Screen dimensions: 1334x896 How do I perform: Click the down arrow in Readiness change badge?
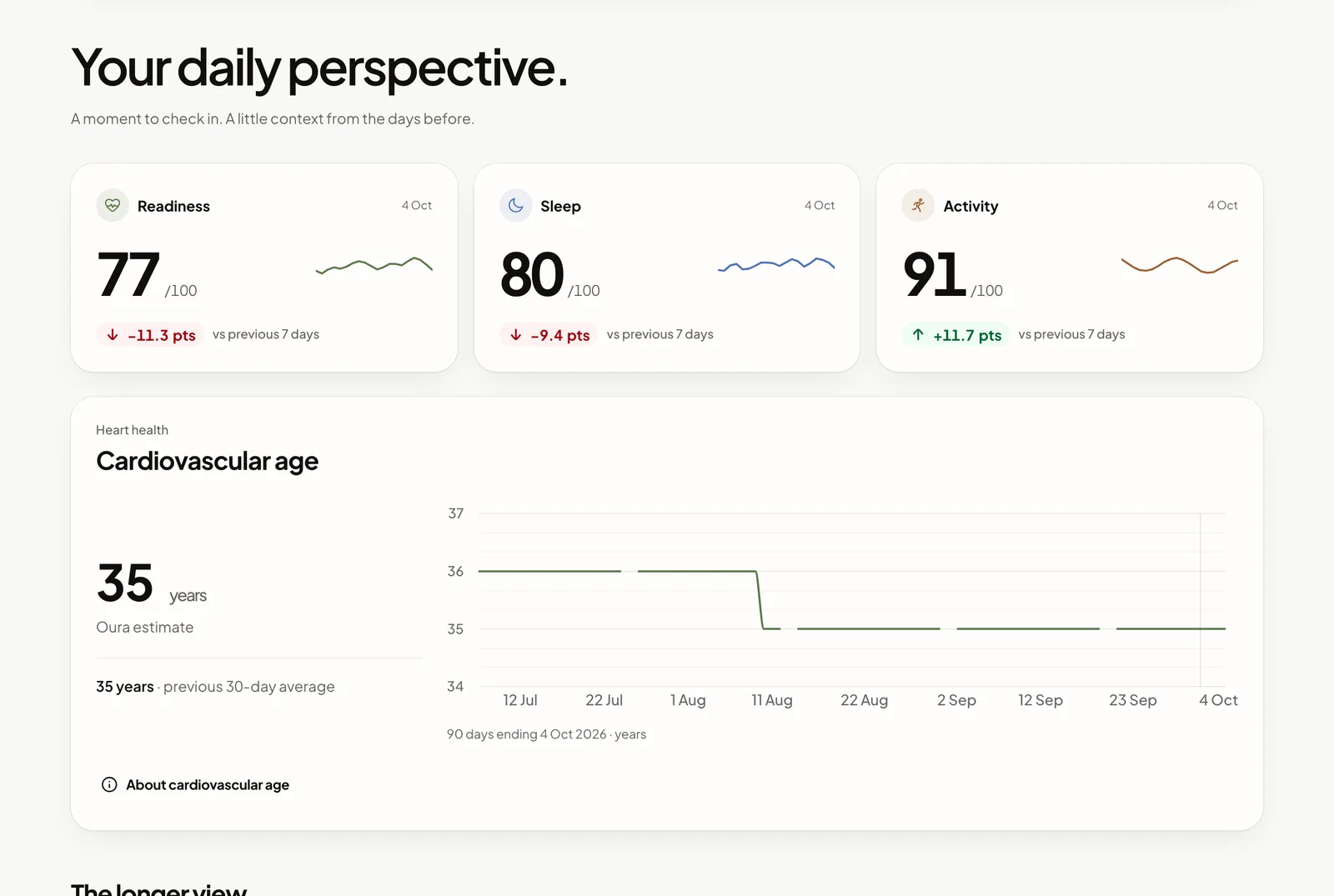tap(113, 335)
